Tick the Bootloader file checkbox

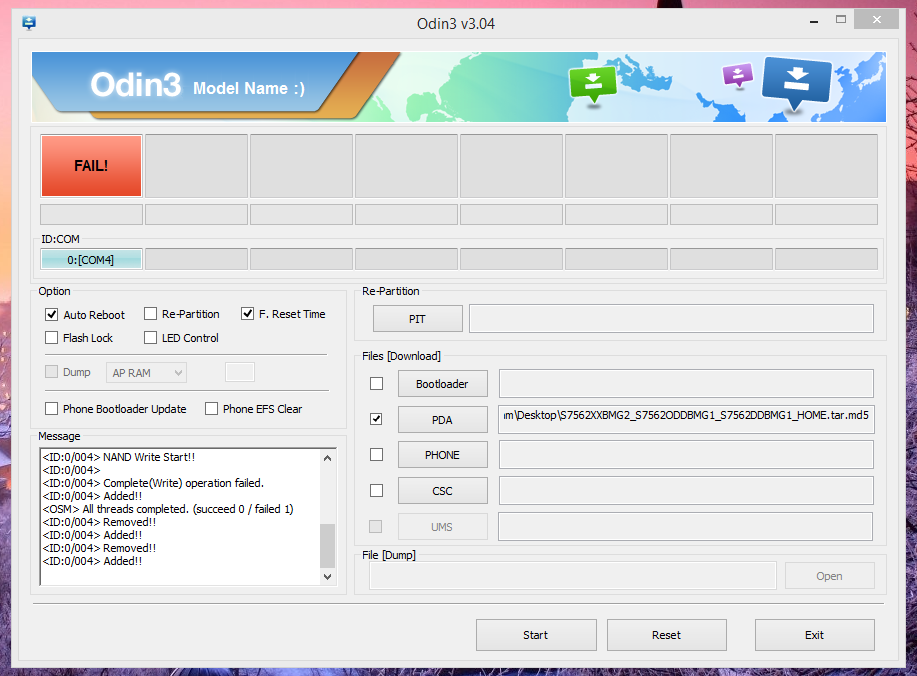(377, 384)
